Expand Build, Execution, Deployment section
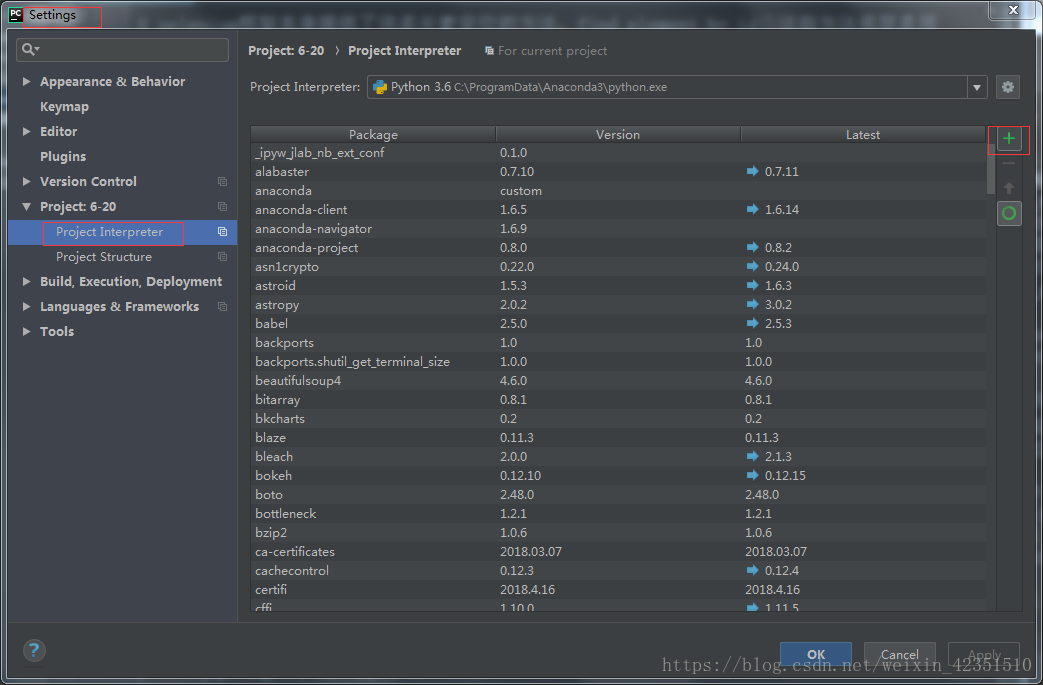 27,281
